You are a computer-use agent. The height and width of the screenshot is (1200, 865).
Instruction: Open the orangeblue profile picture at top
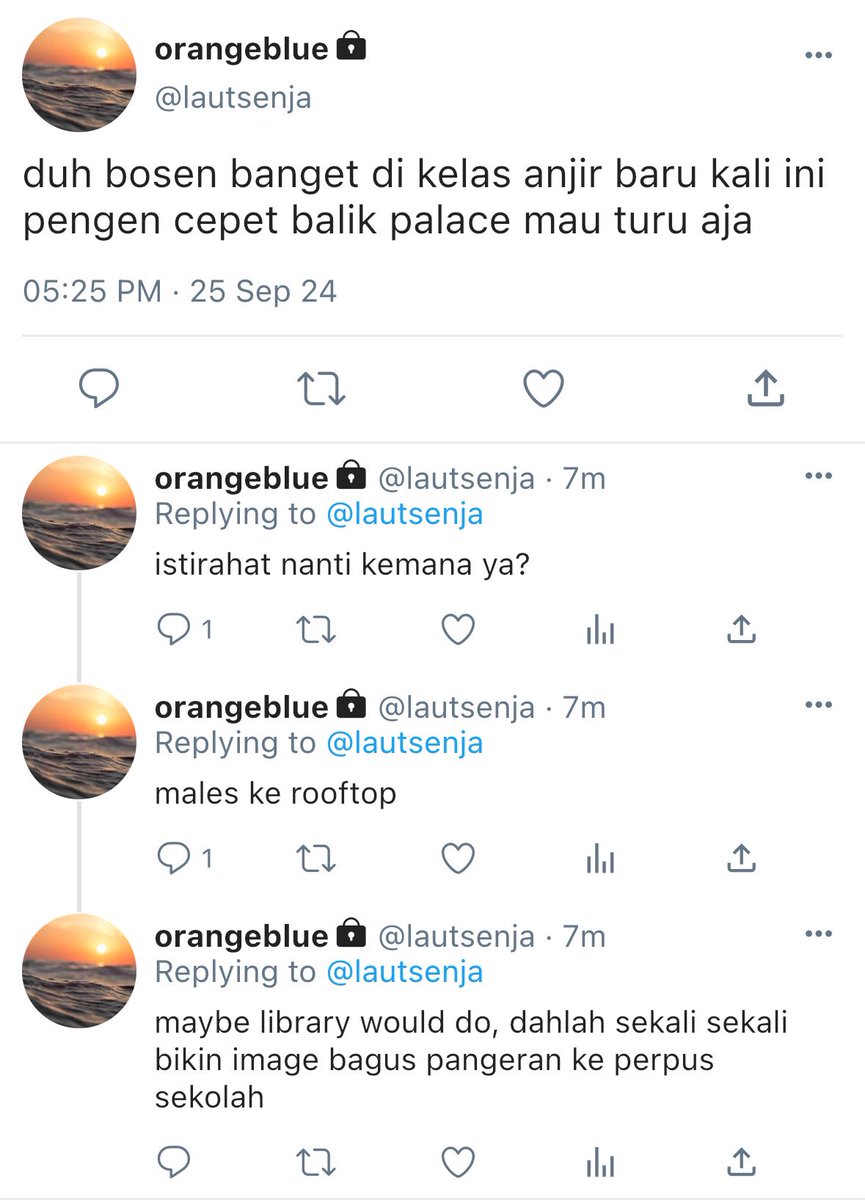click(79, 75)
